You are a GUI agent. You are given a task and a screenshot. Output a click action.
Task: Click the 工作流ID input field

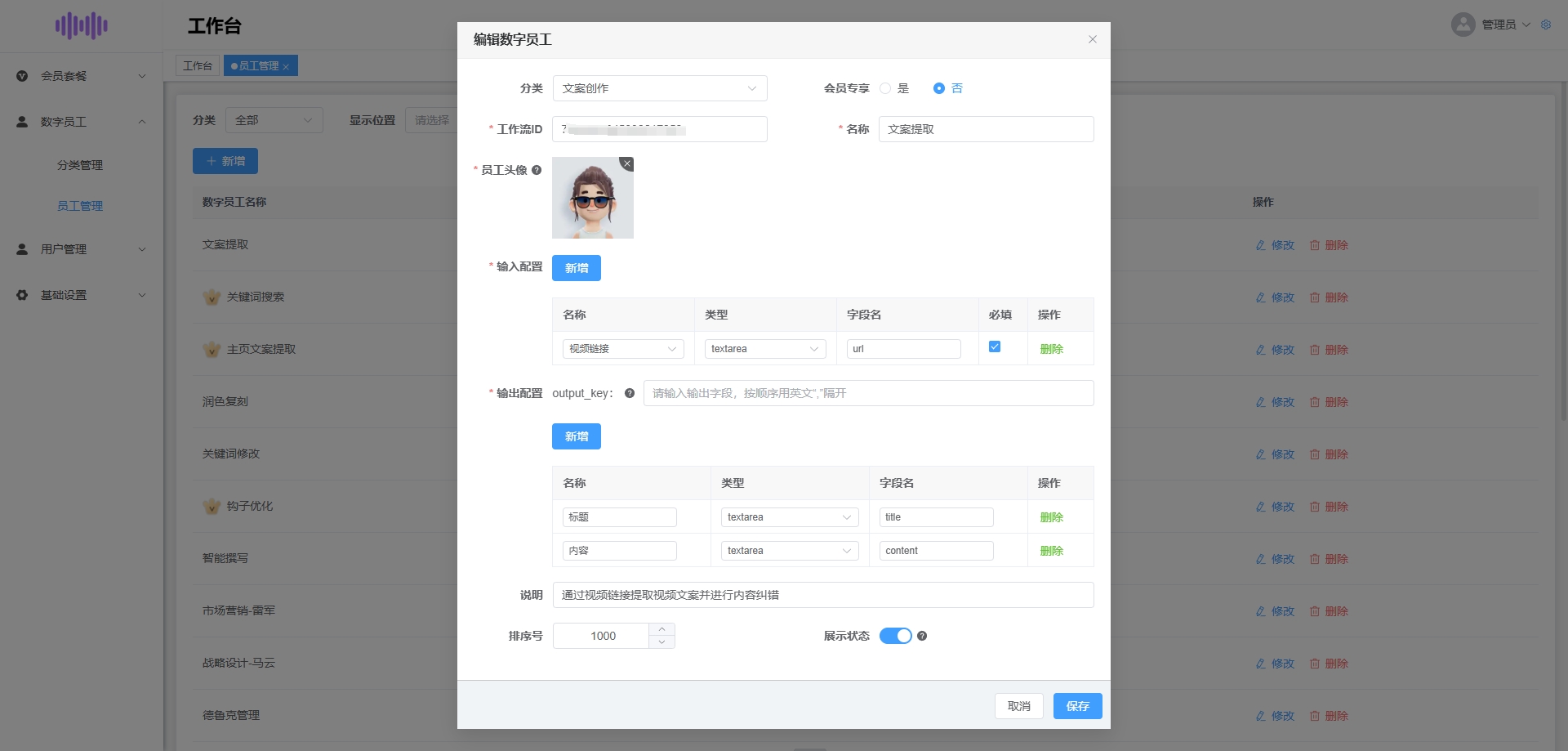pos(660,129)
